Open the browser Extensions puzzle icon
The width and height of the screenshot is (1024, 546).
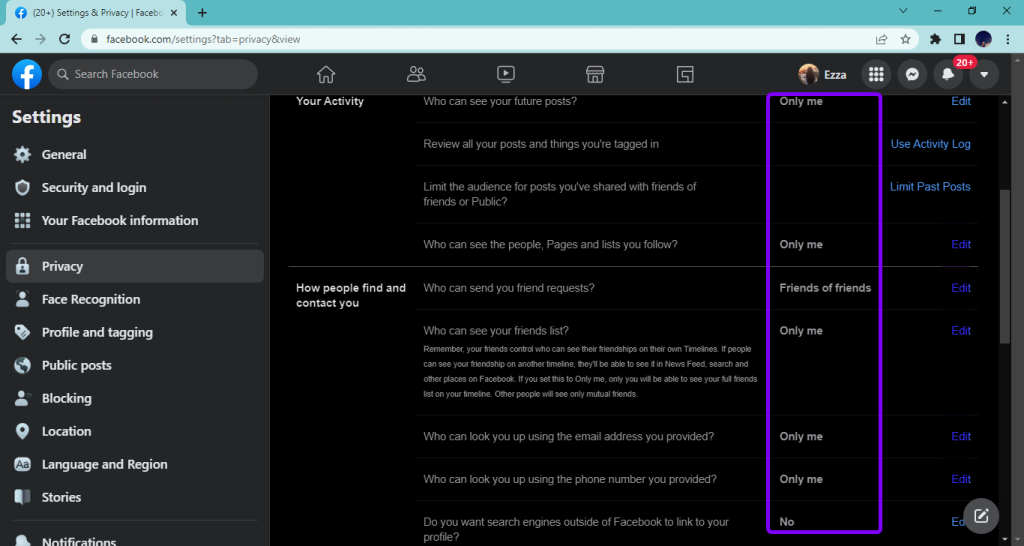935,39
